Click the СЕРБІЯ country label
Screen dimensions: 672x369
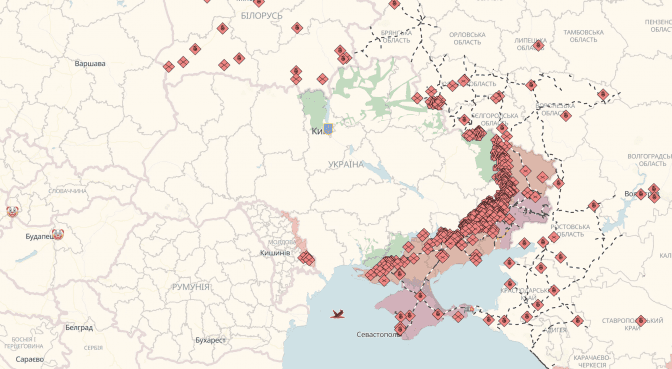tap(93, 348)
